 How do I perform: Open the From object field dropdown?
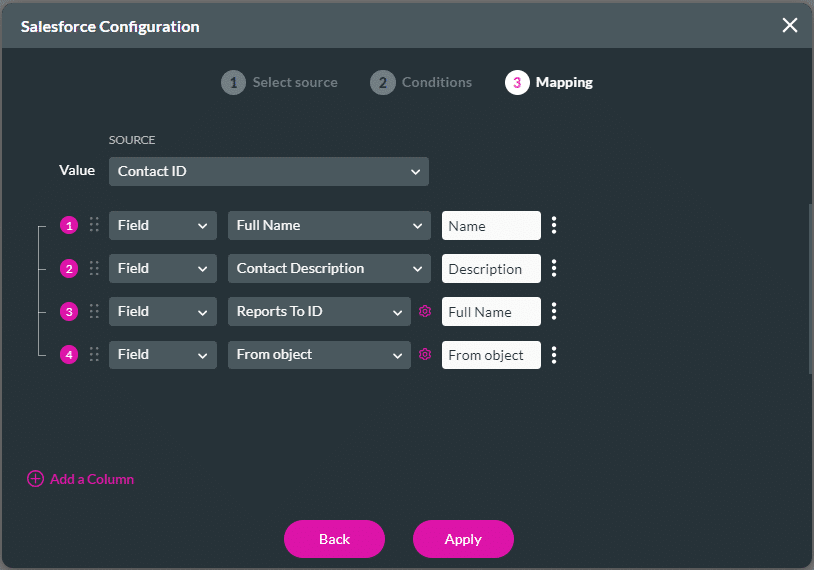pyautogui.click(x=319, y=355)
